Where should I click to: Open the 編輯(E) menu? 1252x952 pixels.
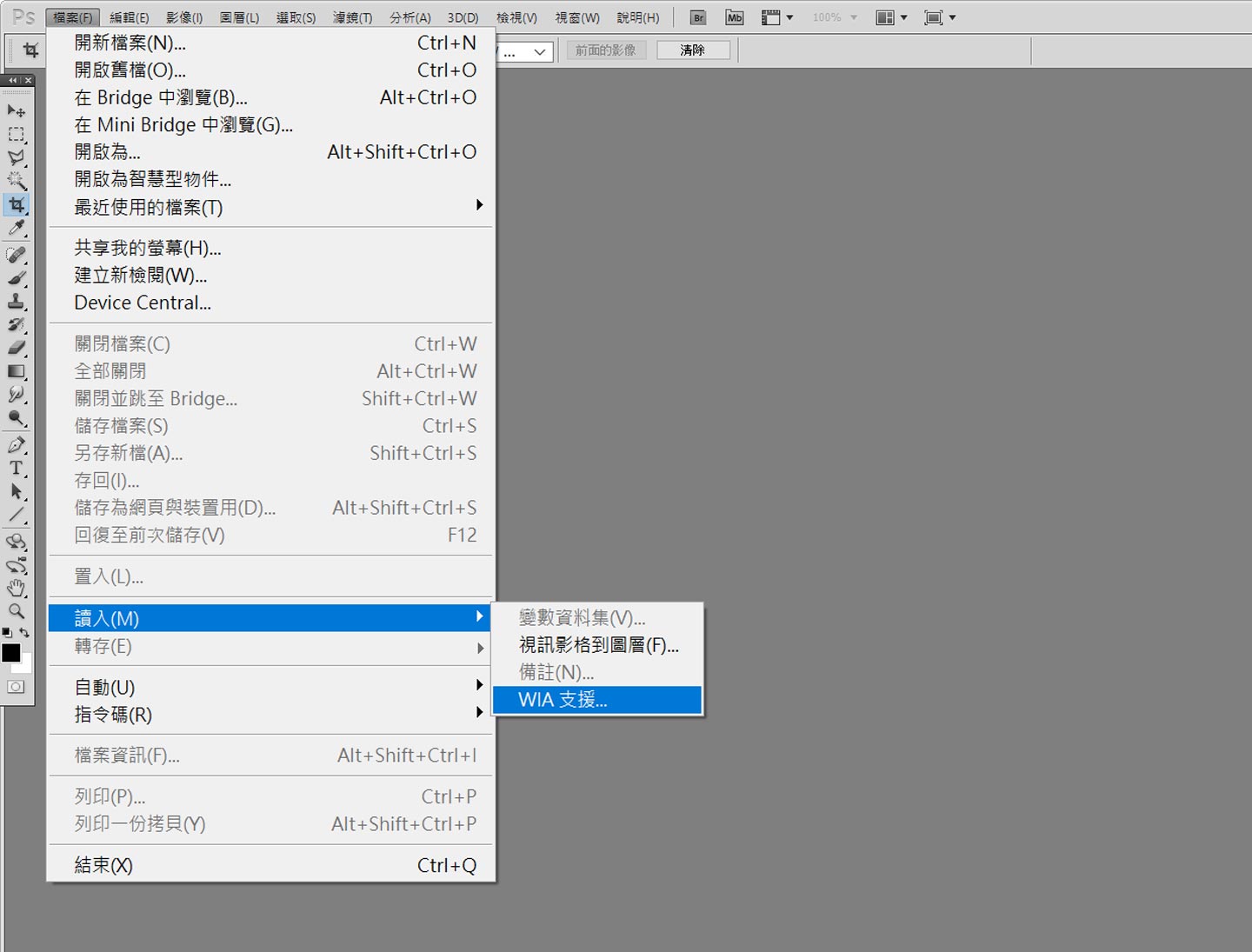(x=130, y=17)
